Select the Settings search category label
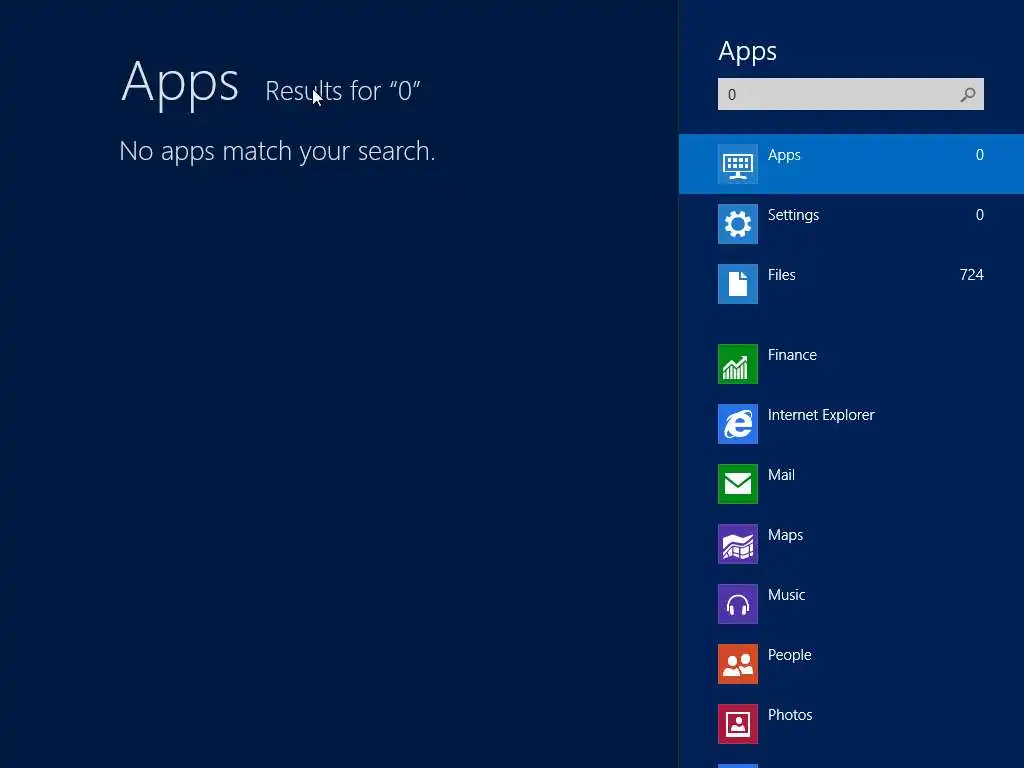The width and height of the screenshot is (1024, 768). point(793,216)
